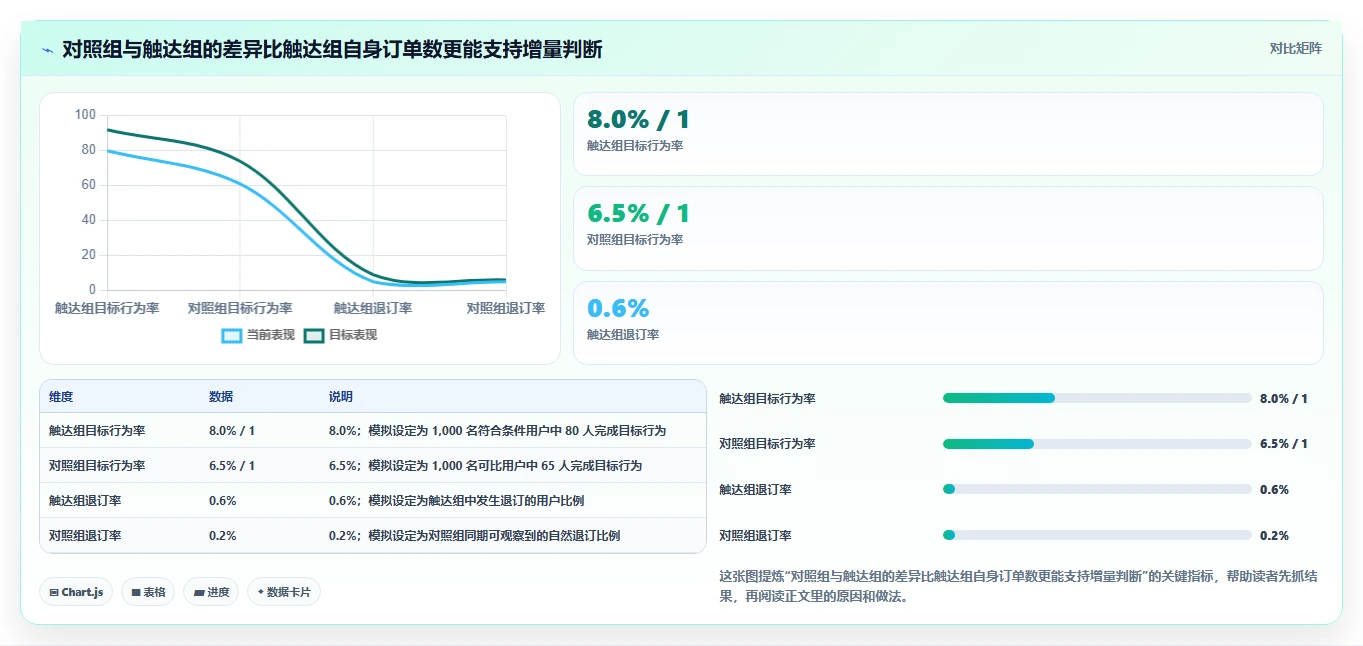Viewport: 1363px width, 646px height.
Task: Click 对照组目标行为率 in the table's second row
Action: 97,466
